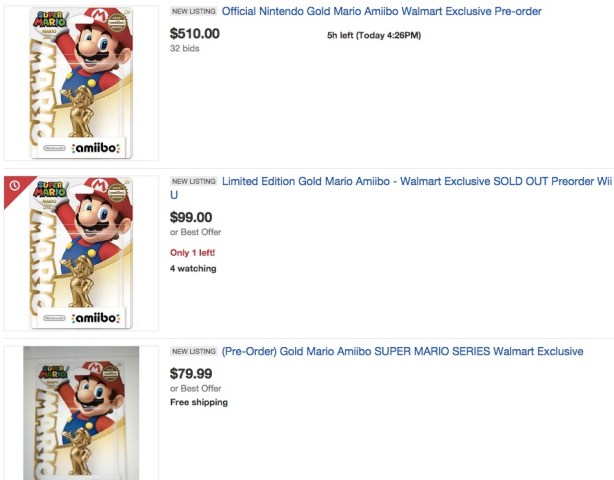The height and width of the screenshot is (480, 614).
Task: Click the red Only 1 left! notice
Action: tap(192, 252)
